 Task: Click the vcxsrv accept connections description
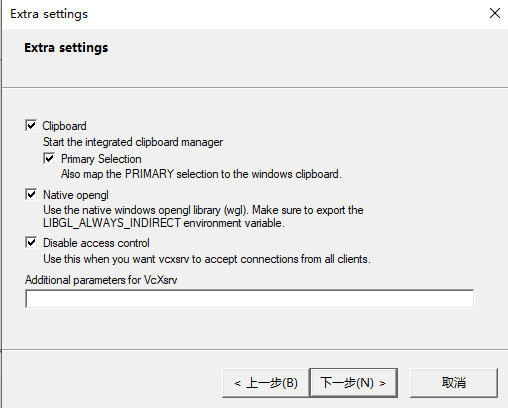point(207,259)
